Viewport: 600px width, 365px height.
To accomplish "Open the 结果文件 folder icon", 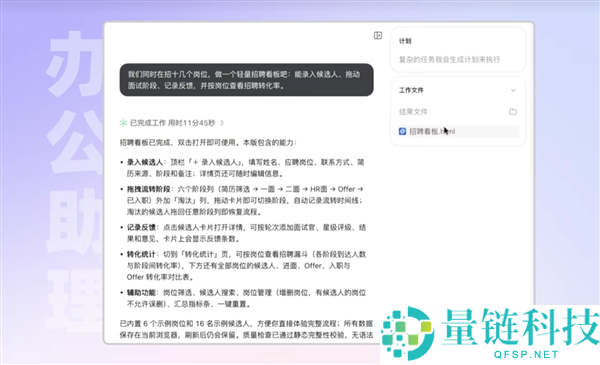I will pos(513,112).
